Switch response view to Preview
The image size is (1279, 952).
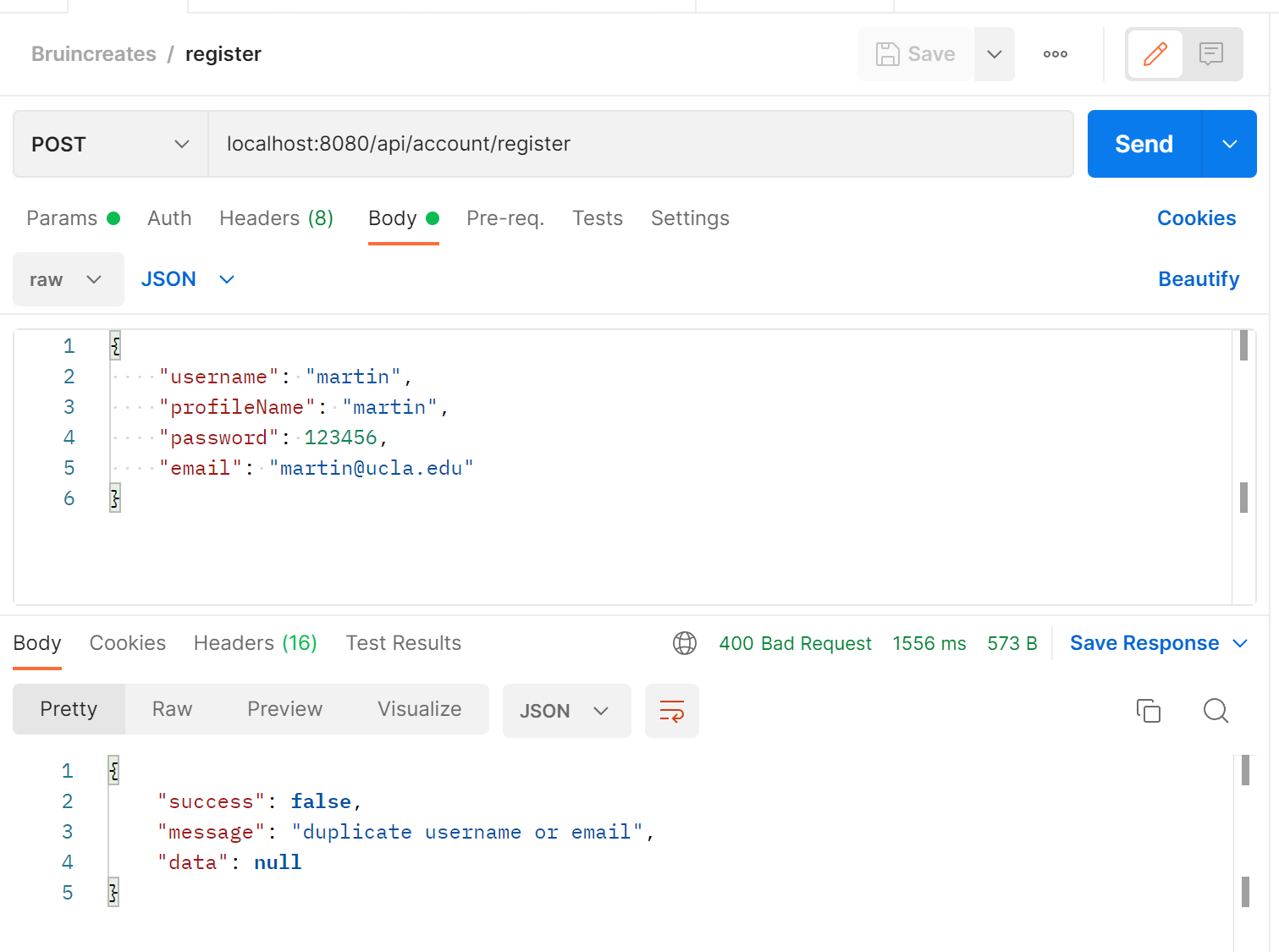pyautogui.click(x=284, y=709)
